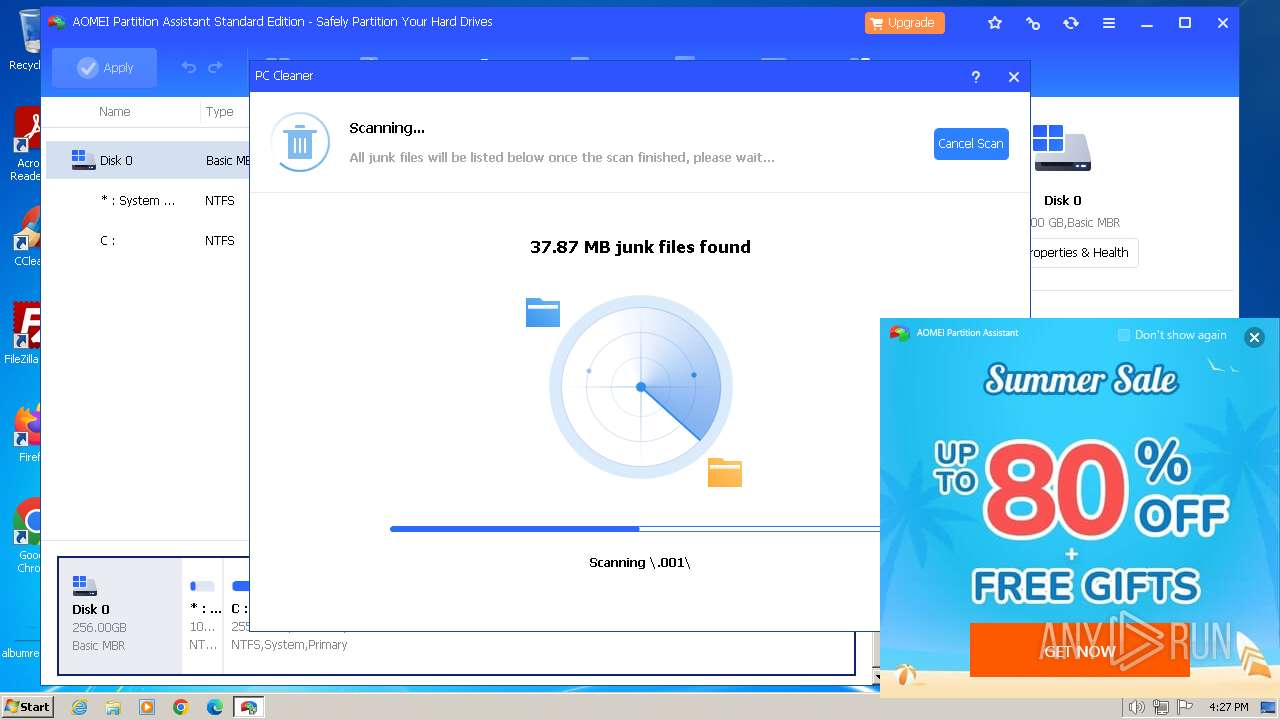Click the GET NOW button

1080,650
